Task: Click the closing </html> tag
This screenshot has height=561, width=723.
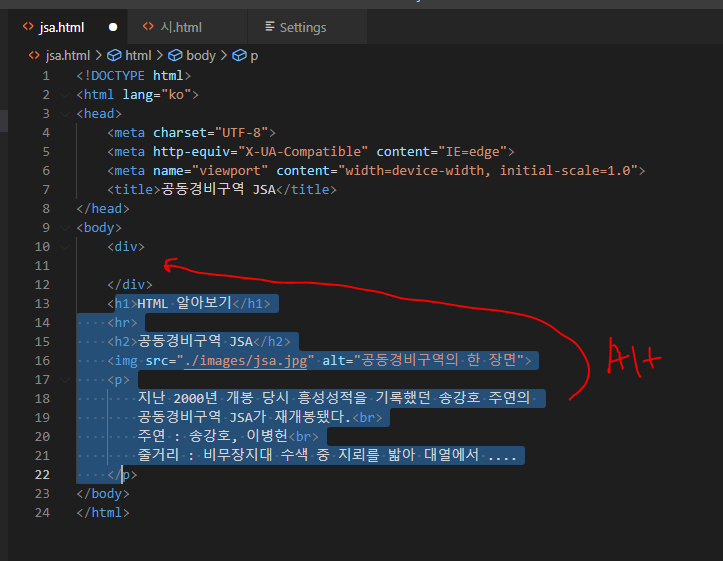Action: [x=103, y=512]
